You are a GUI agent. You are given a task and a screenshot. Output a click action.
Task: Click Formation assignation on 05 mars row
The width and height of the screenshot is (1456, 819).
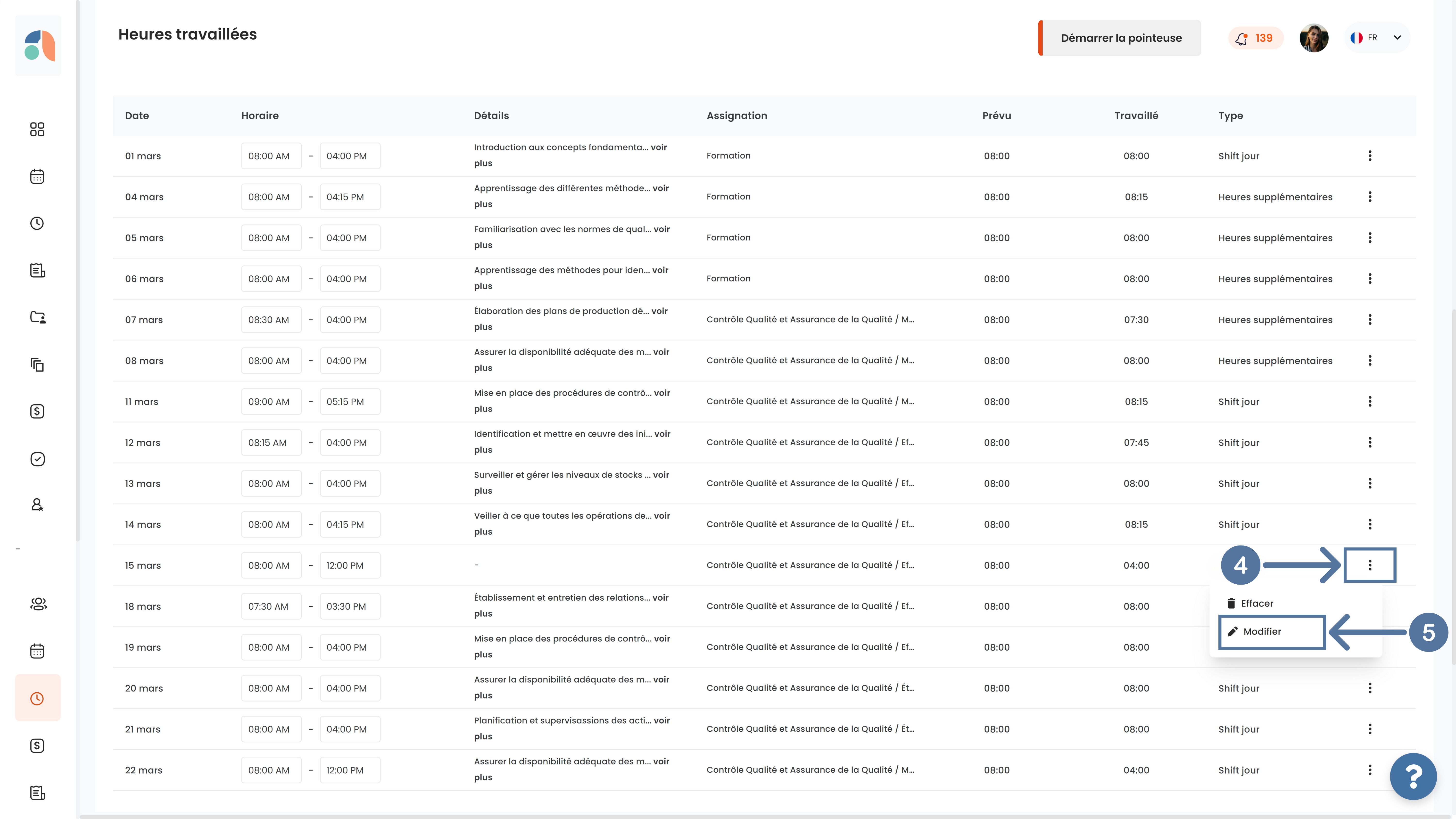click(728, 238)
